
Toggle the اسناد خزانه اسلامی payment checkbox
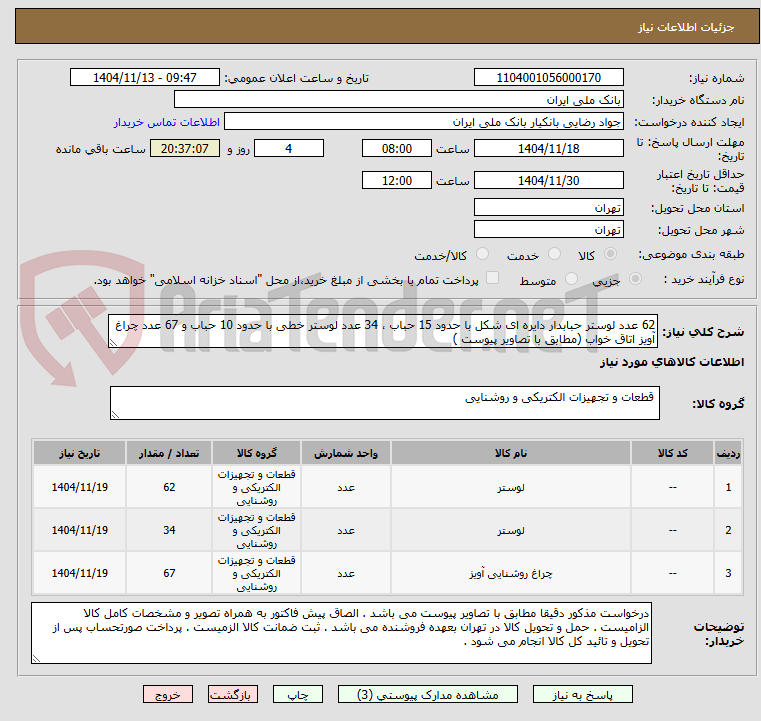point(492,278)
